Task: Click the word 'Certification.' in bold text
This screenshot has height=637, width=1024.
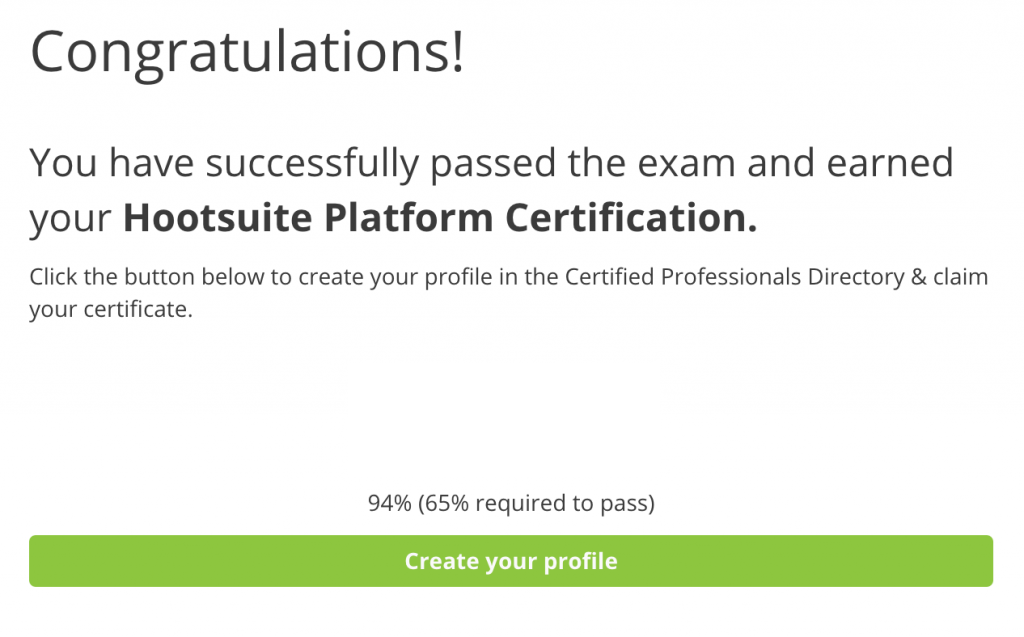Action: point(632,218)
